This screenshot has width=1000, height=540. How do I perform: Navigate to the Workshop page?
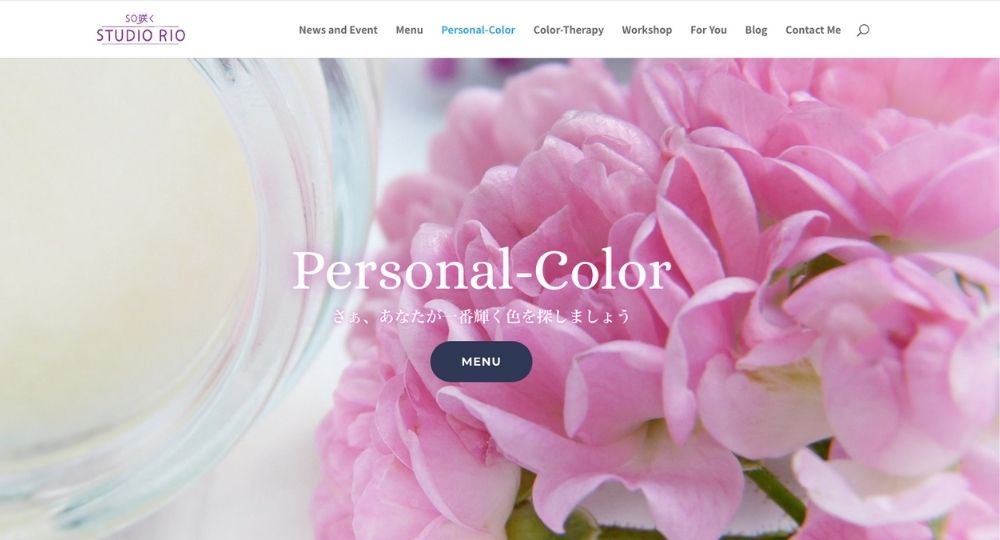point(647,30)
